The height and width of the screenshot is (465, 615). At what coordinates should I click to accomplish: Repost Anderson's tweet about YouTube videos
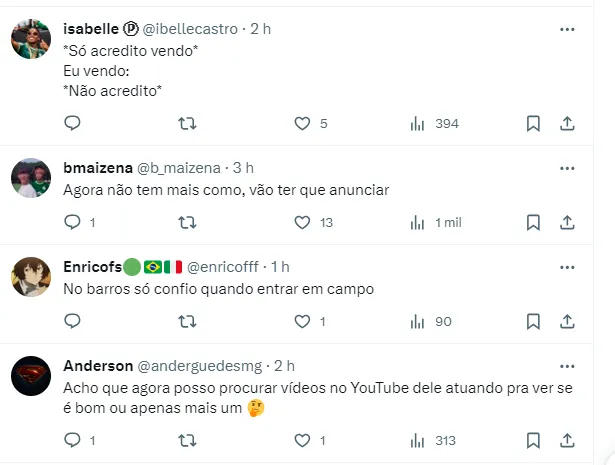coord(187,440)
